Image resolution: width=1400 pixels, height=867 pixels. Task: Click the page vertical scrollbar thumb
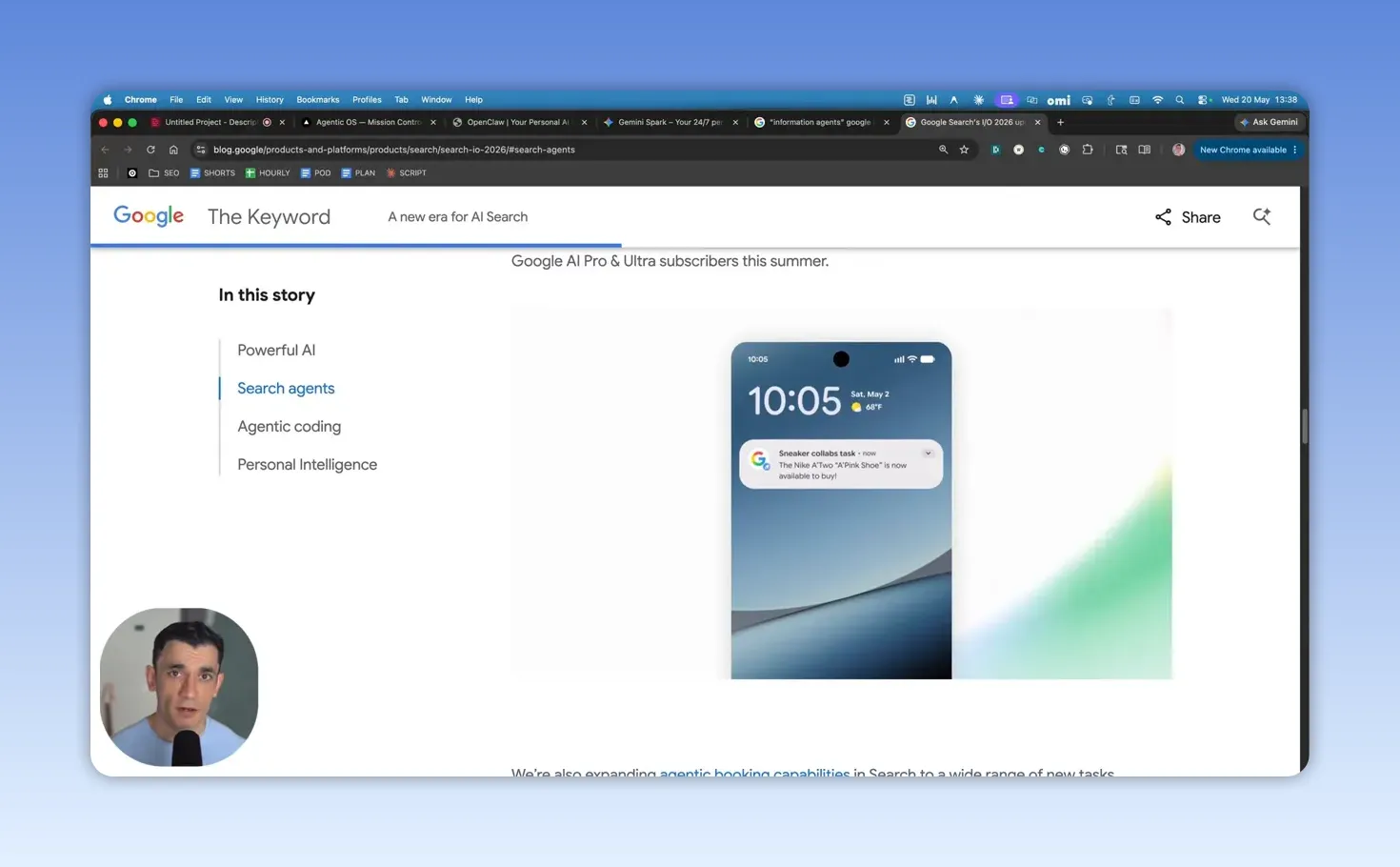[1305, 426]
